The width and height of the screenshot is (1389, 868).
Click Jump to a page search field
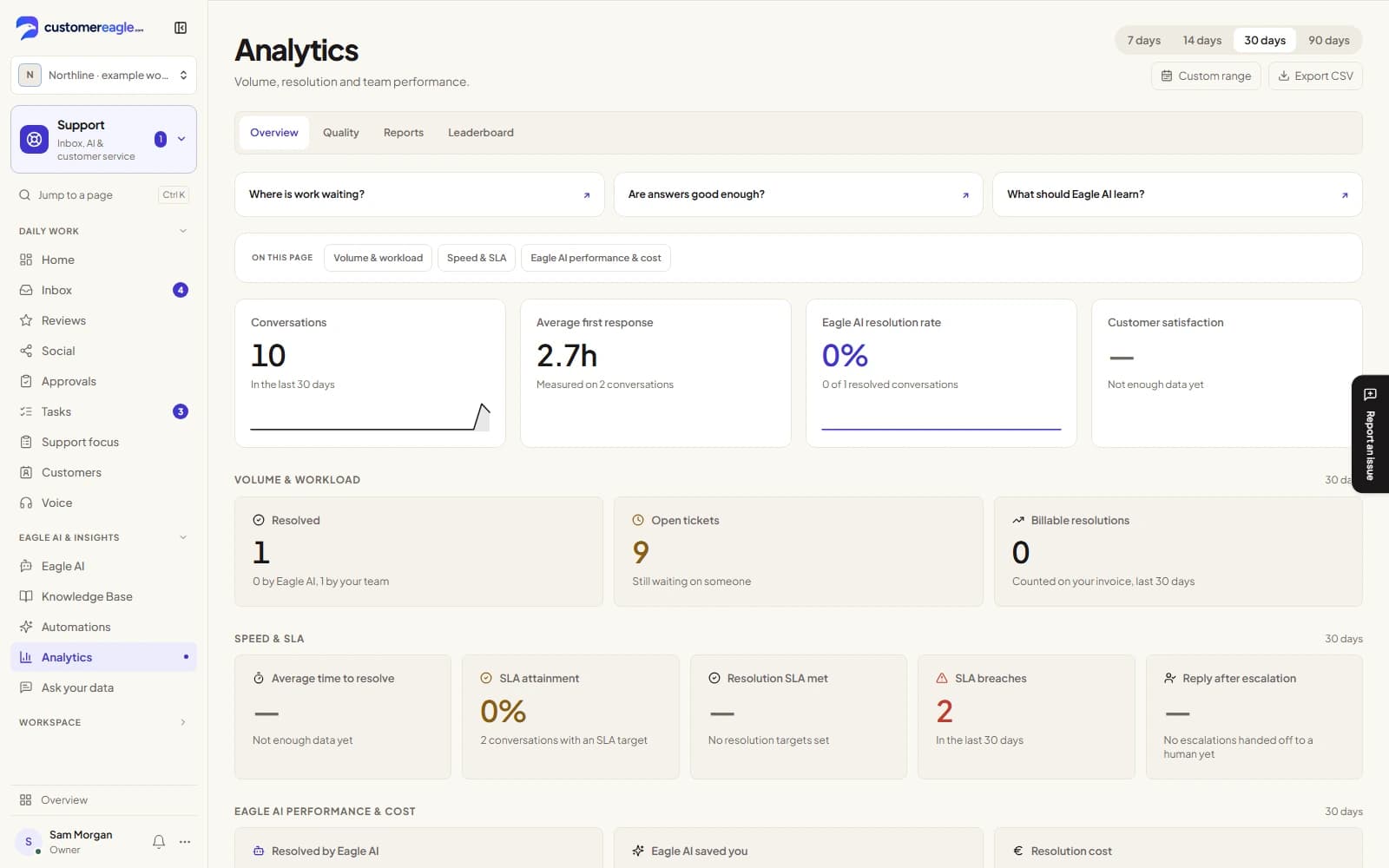pos(103,194)
